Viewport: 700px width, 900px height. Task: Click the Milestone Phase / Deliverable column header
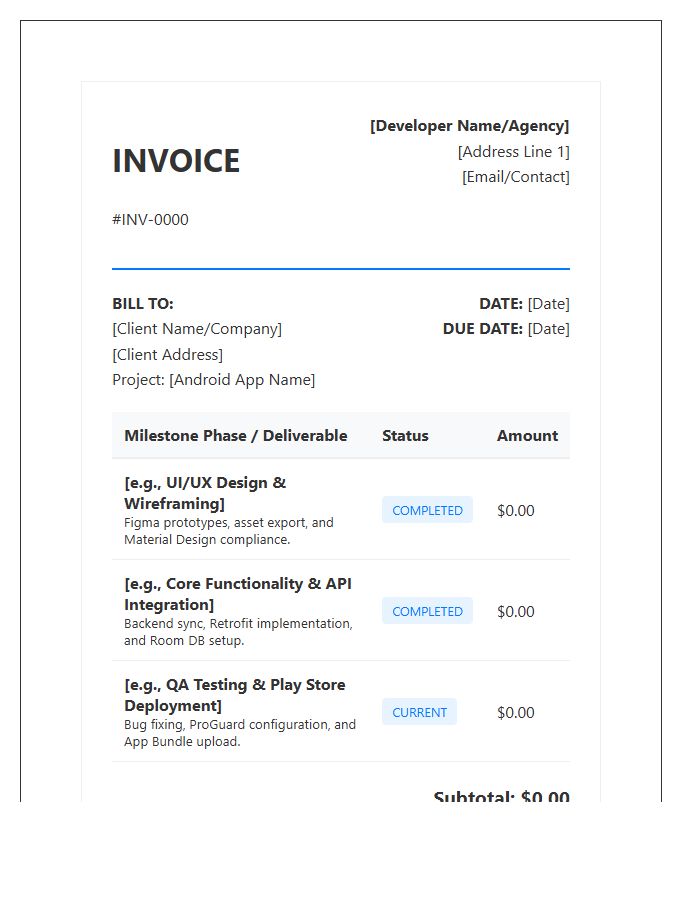pos(236,436)
